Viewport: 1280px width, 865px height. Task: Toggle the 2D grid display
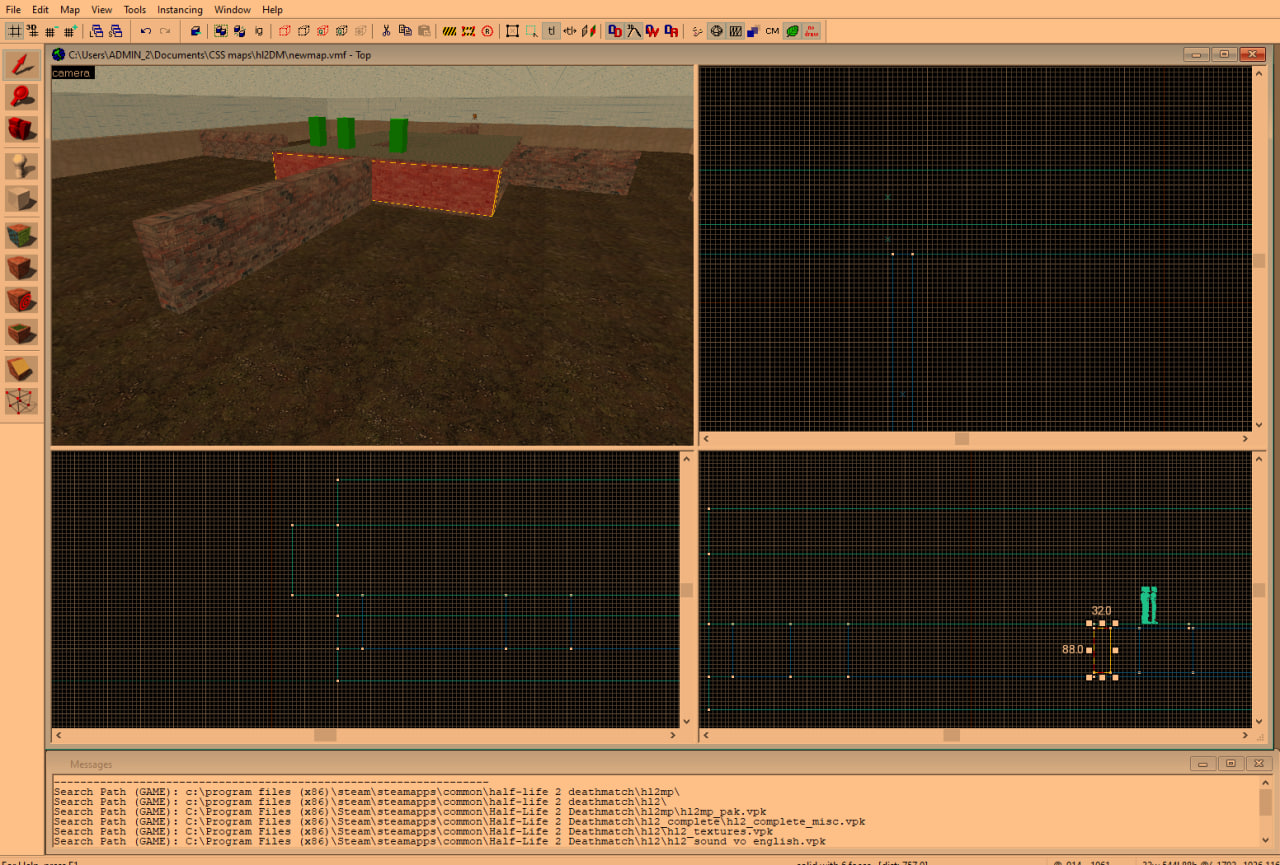coord(14,31)
